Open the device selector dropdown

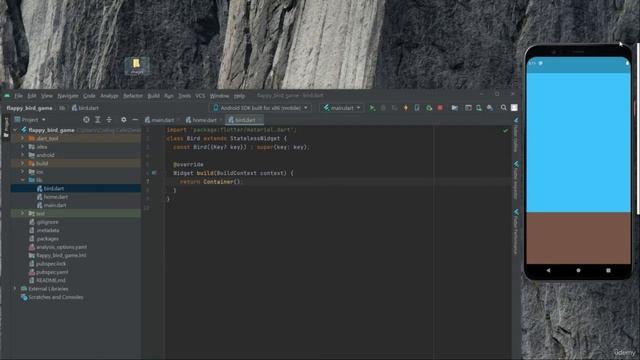pyautogui.click(x=260, y=108)
